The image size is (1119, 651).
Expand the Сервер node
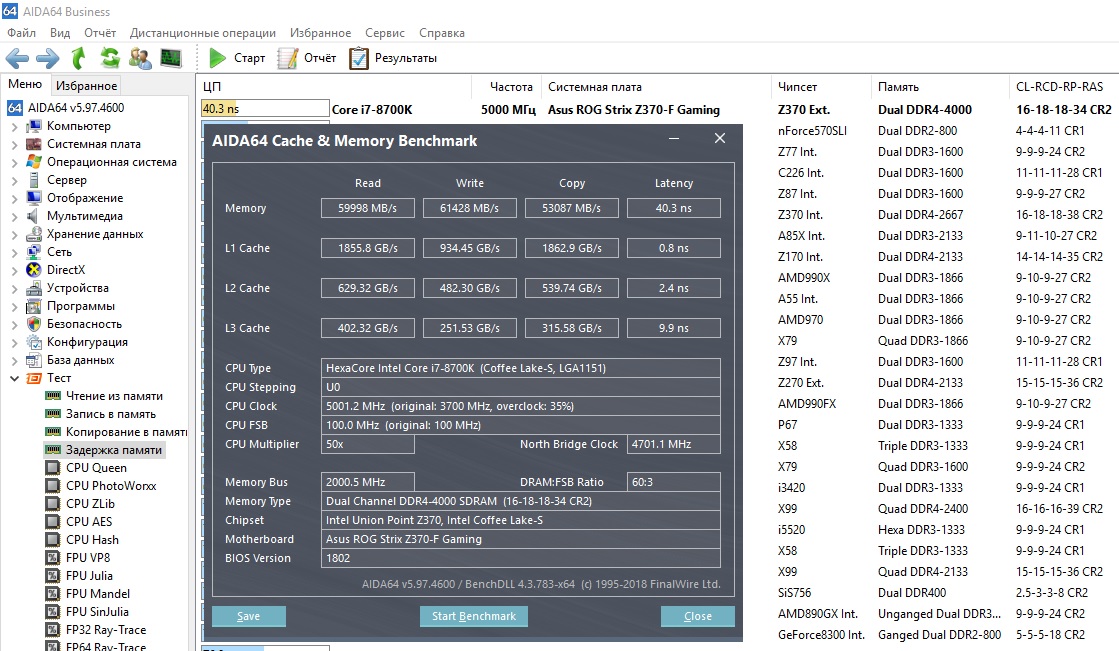[14, 181]
